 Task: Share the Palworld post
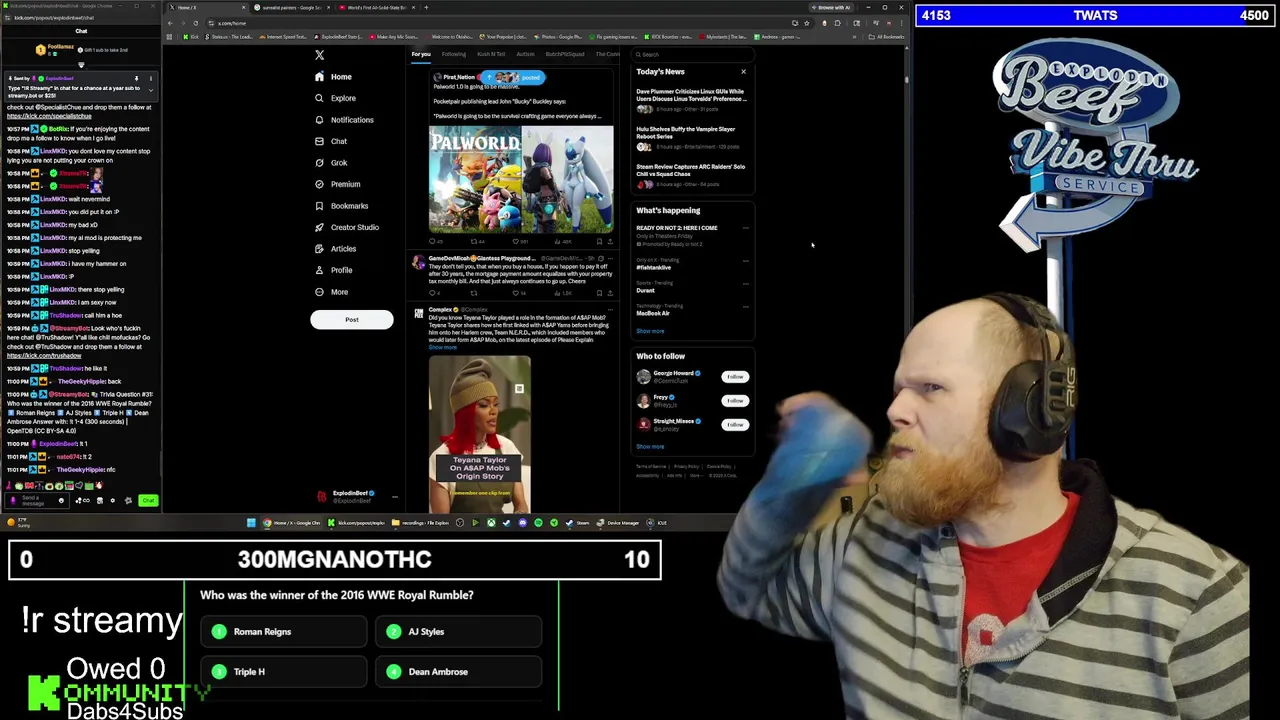610,241
